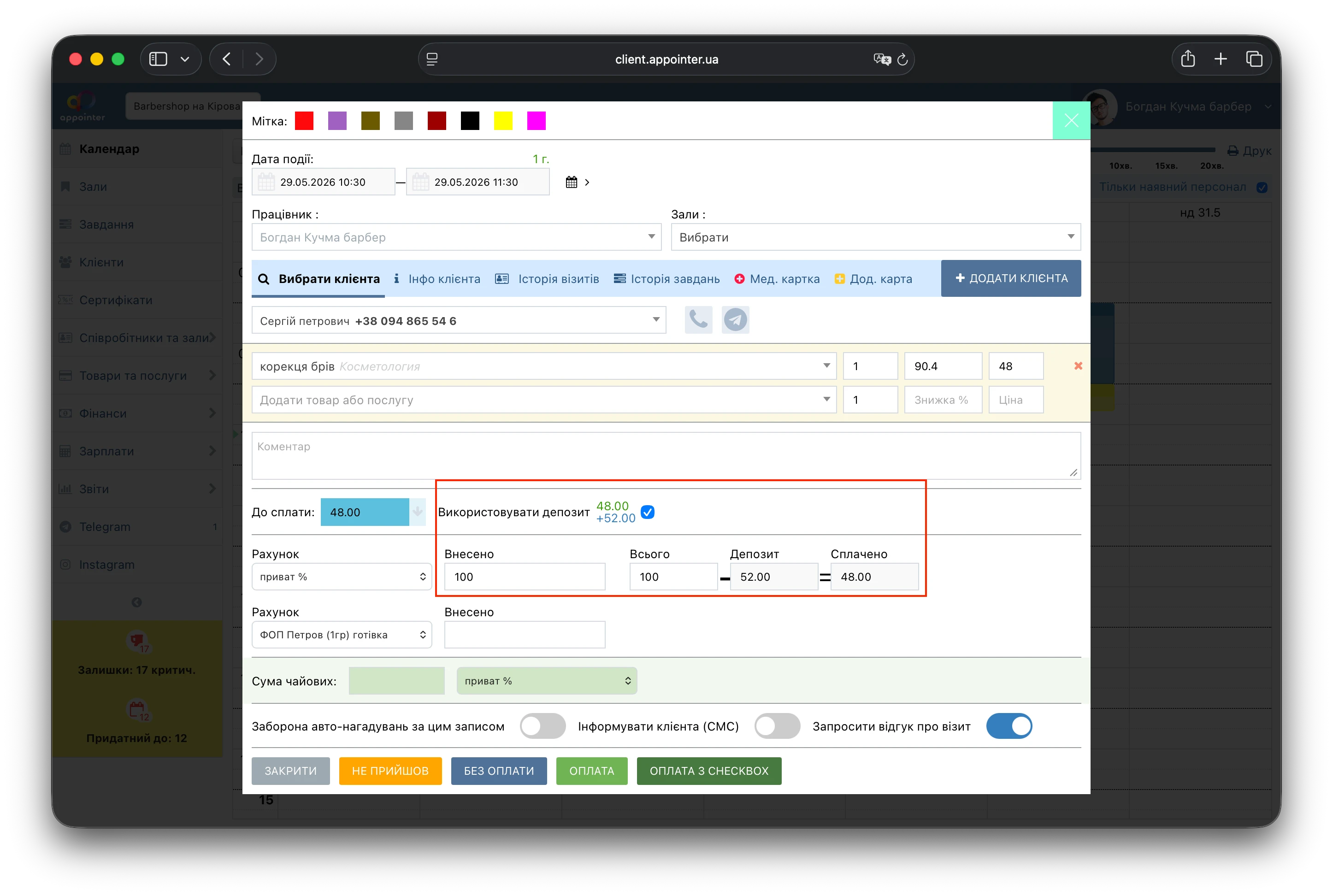Click the start date calendar icon

266,182
